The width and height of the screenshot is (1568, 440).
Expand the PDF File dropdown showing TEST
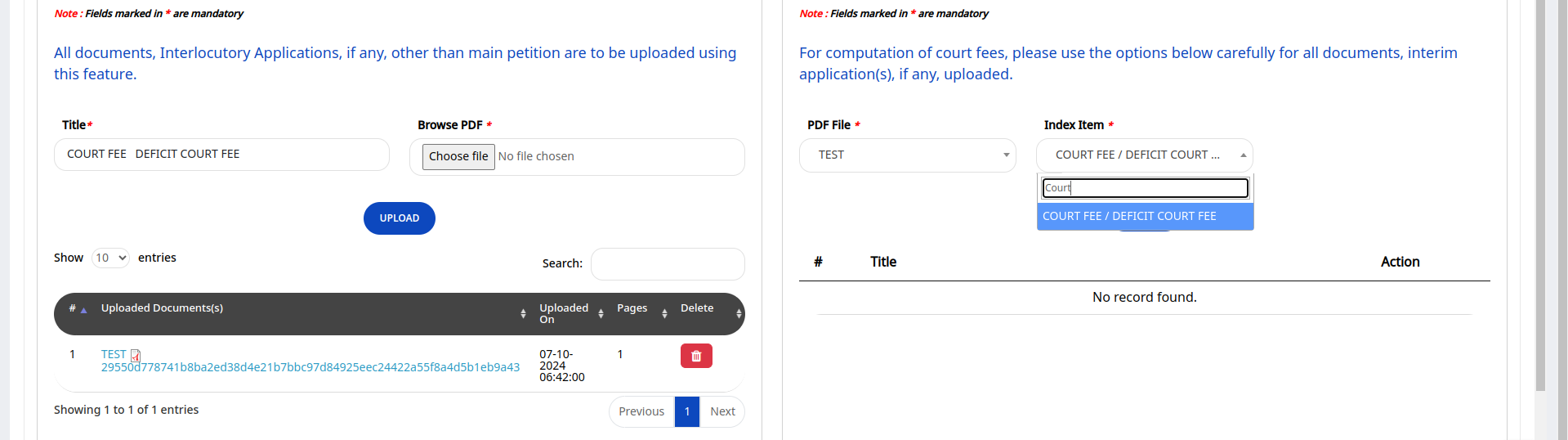pos(907,155)
